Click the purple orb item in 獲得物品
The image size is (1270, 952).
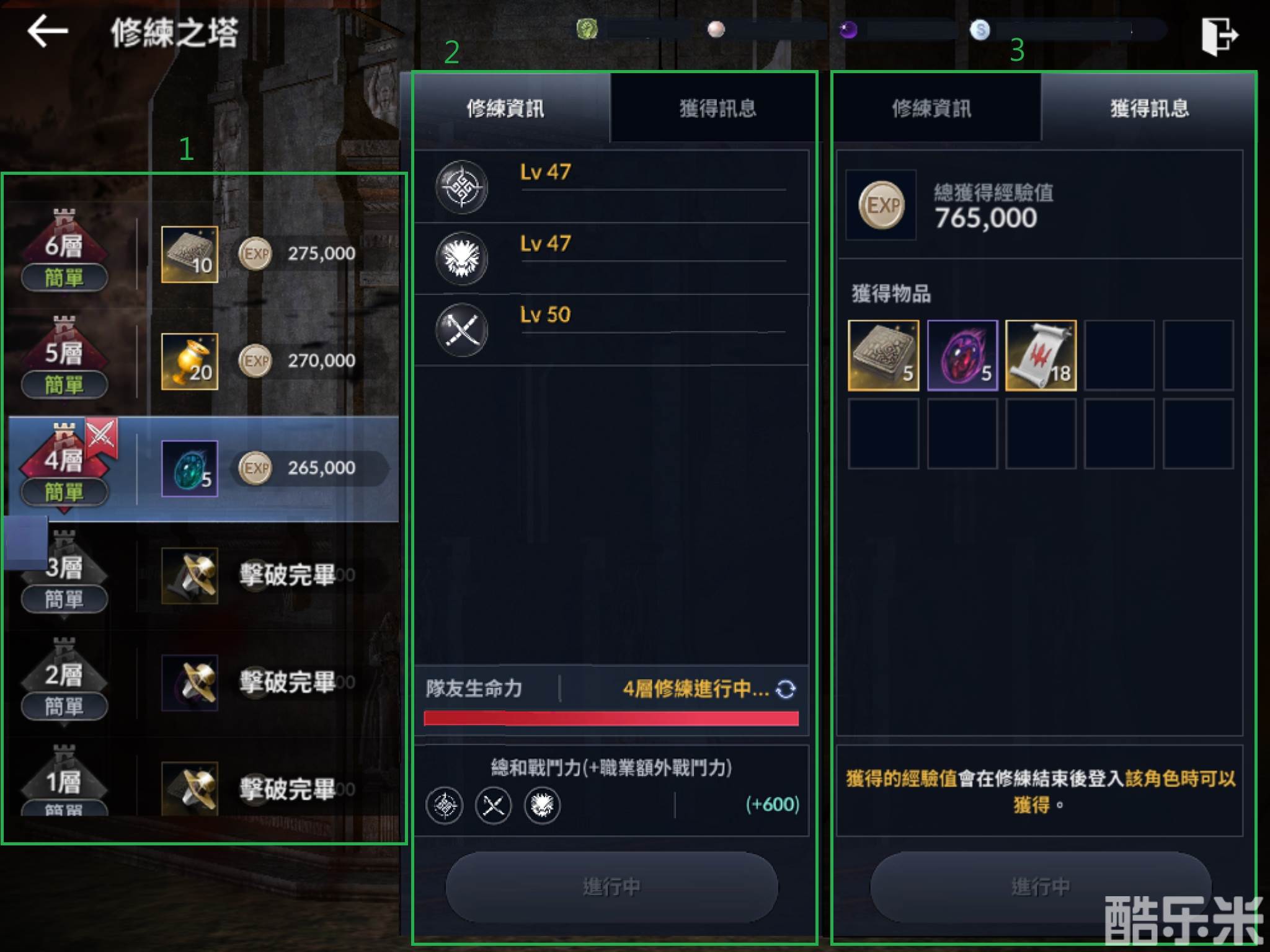(x=962, y=355)
